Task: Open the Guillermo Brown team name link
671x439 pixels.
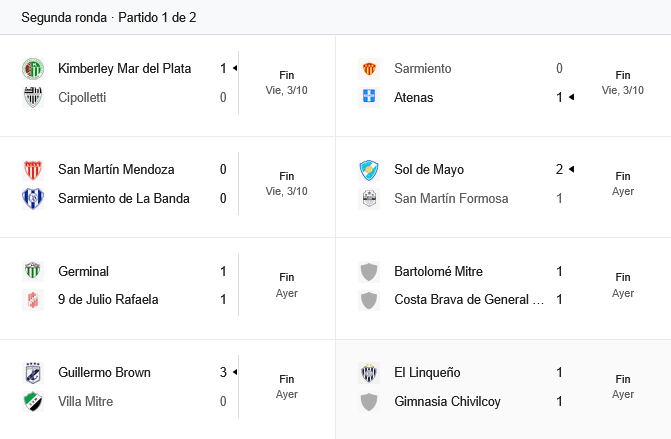Action: point(104,373)
